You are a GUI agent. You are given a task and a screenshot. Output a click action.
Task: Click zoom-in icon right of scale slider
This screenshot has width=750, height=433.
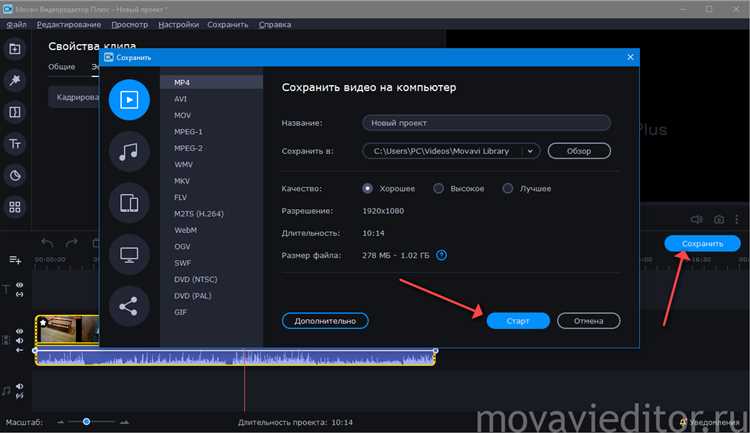[x=124, y=422]
